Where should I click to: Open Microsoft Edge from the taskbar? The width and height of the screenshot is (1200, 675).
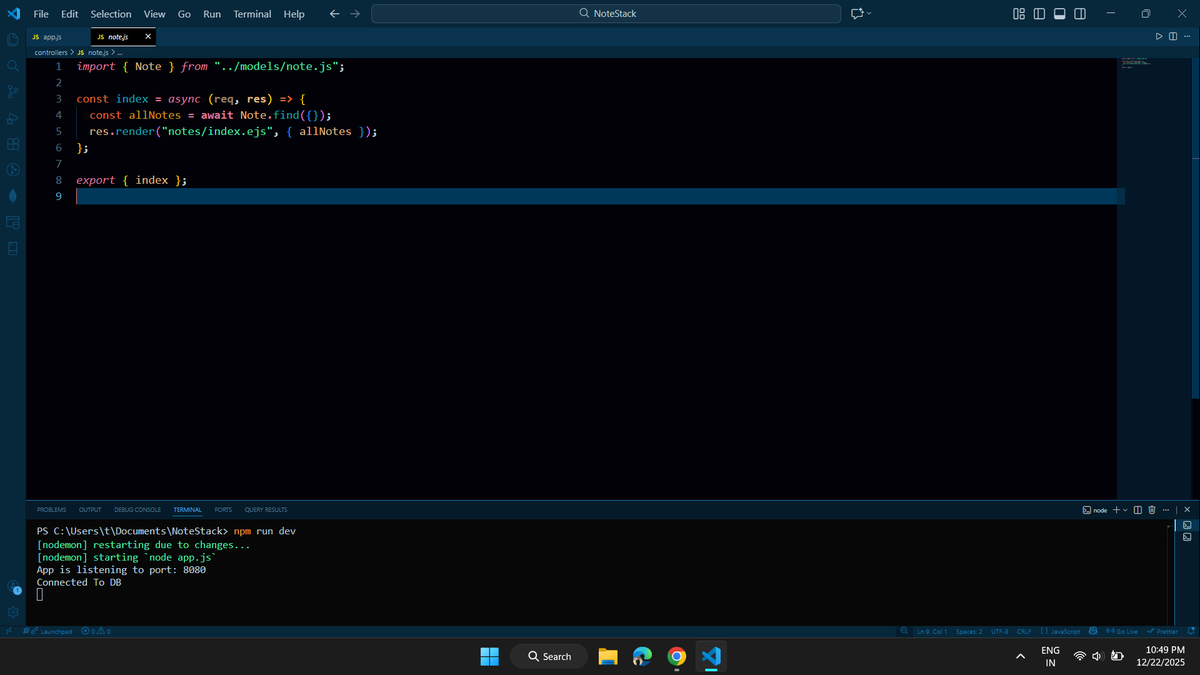[642, 656]
